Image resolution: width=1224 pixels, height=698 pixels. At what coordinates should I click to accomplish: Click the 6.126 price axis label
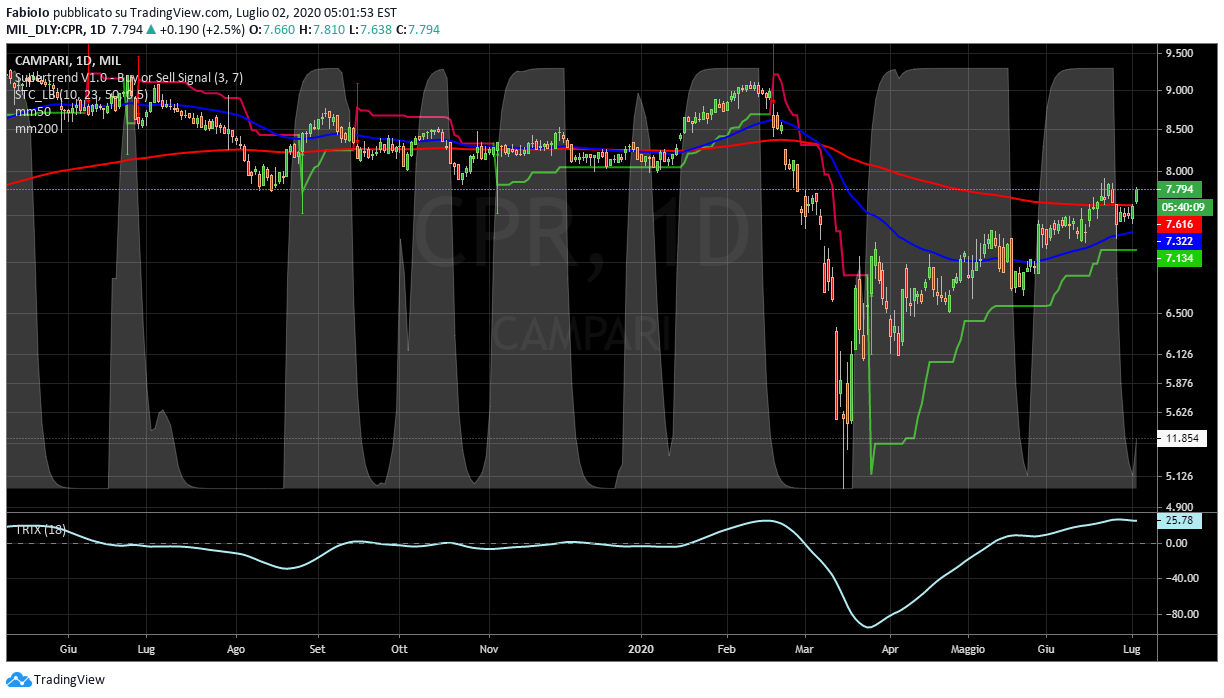click(1179, 354)
